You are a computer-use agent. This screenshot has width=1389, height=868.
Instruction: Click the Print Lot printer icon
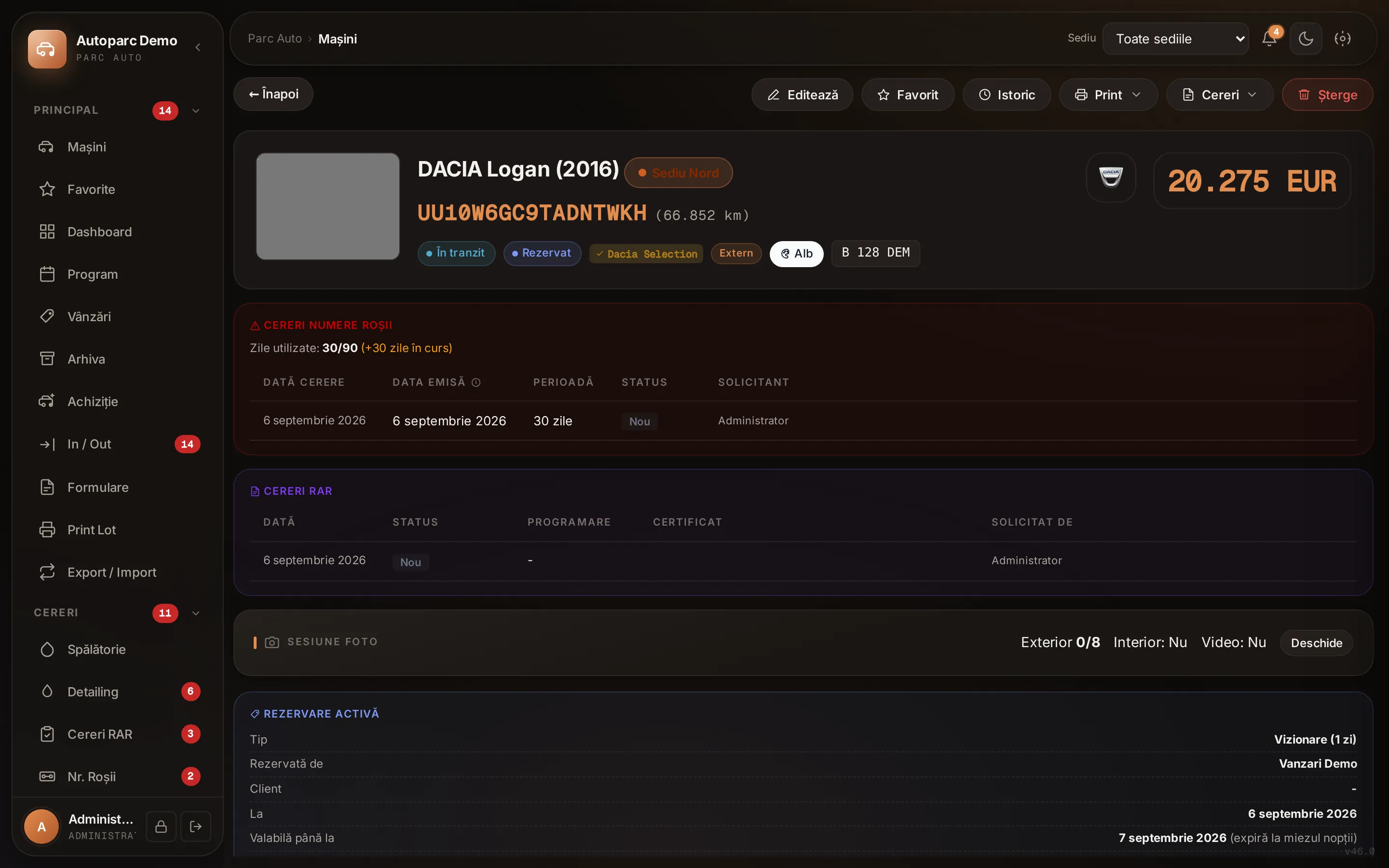[x=47, y=530]
